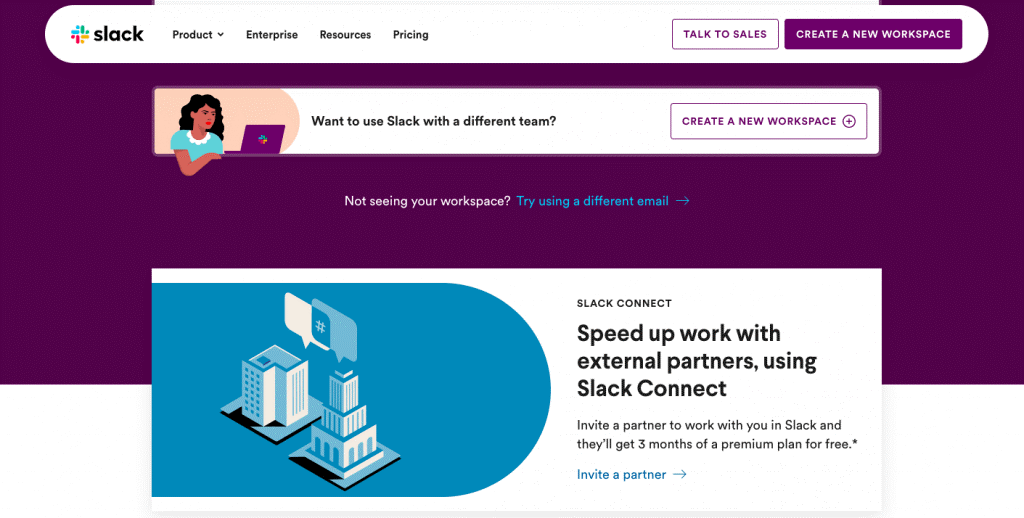The image size is (1024, 518).
Task: Click the arrow after different email link
Action: pos(682,201)
